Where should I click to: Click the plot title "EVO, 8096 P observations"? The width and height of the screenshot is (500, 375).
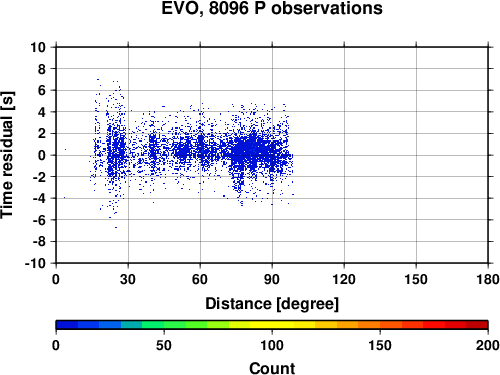(x=272, y=8)
